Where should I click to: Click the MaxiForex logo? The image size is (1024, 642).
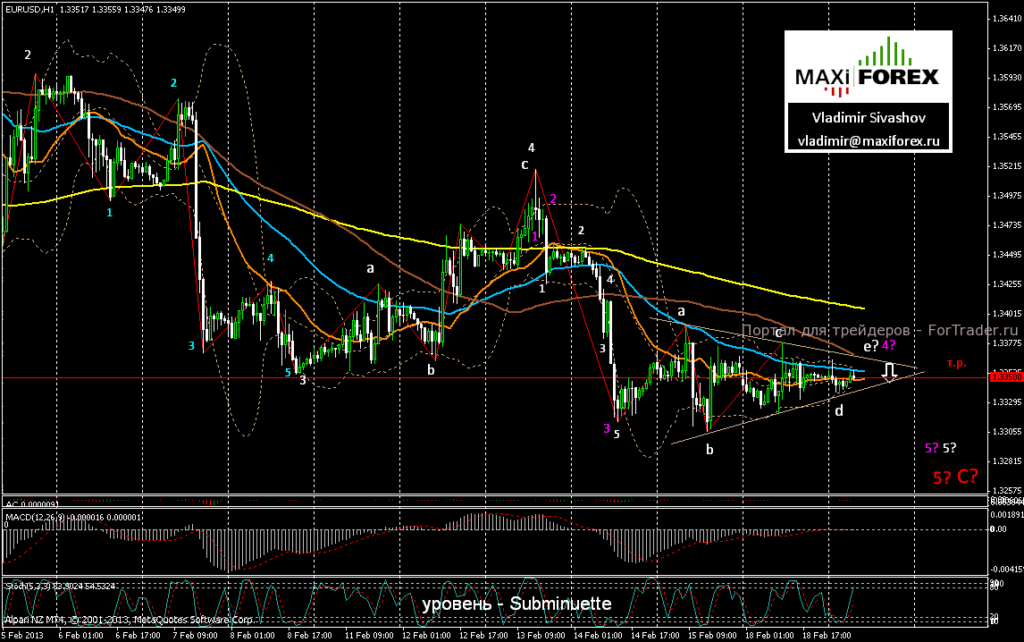[867, 67]
